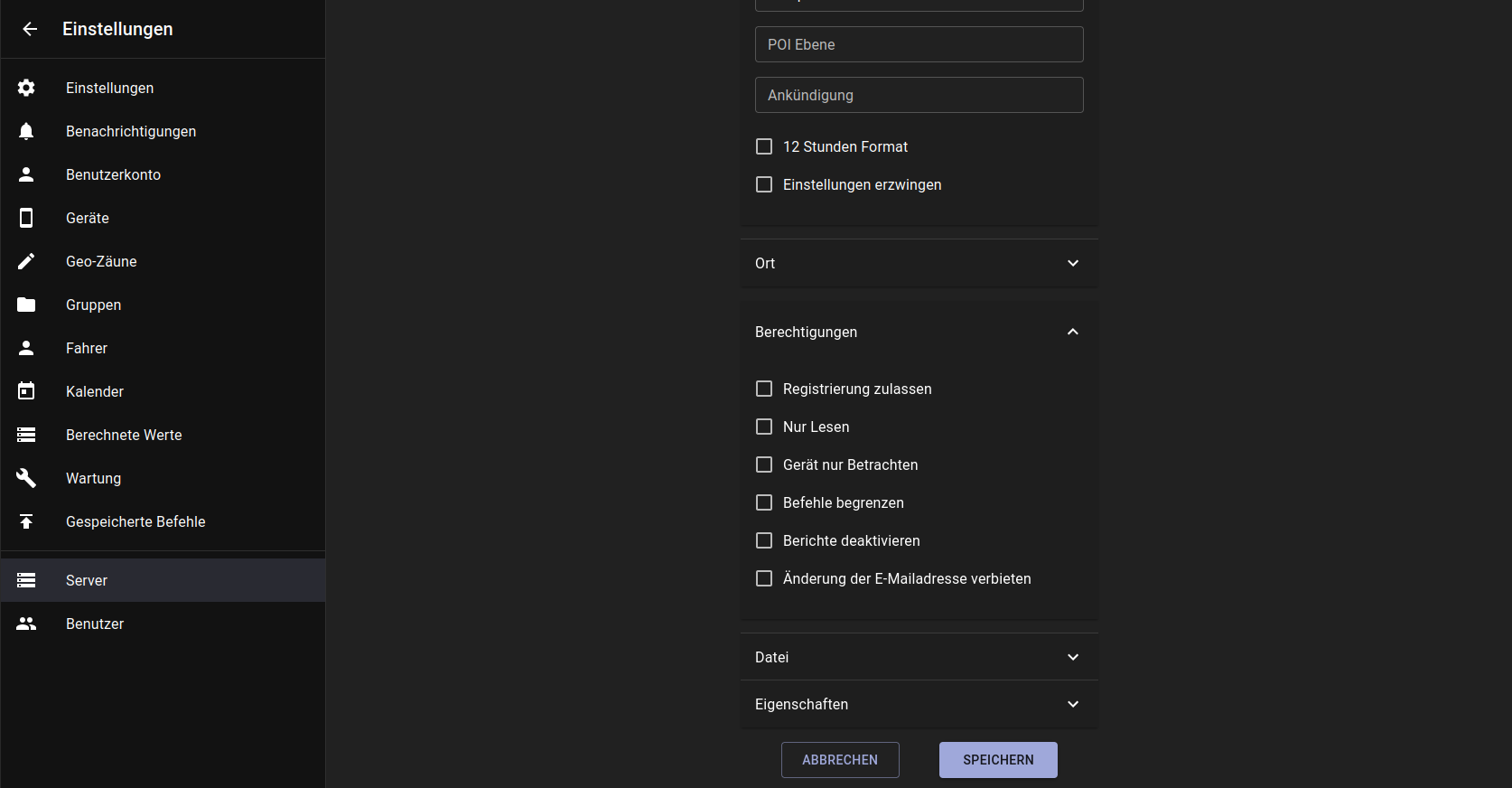
Task: Enable Berichte deaktivieren checkbox
Action: coord(764,540)
